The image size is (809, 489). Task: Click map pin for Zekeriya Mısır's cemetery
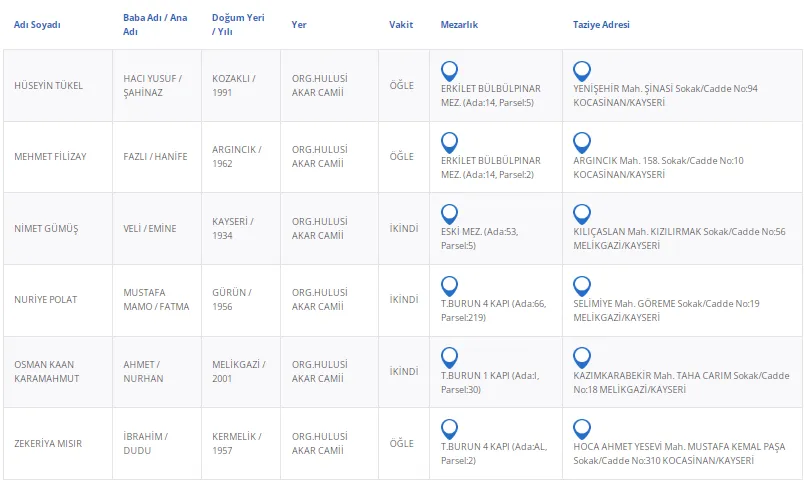pyautogui.click(x=450, y=429)
